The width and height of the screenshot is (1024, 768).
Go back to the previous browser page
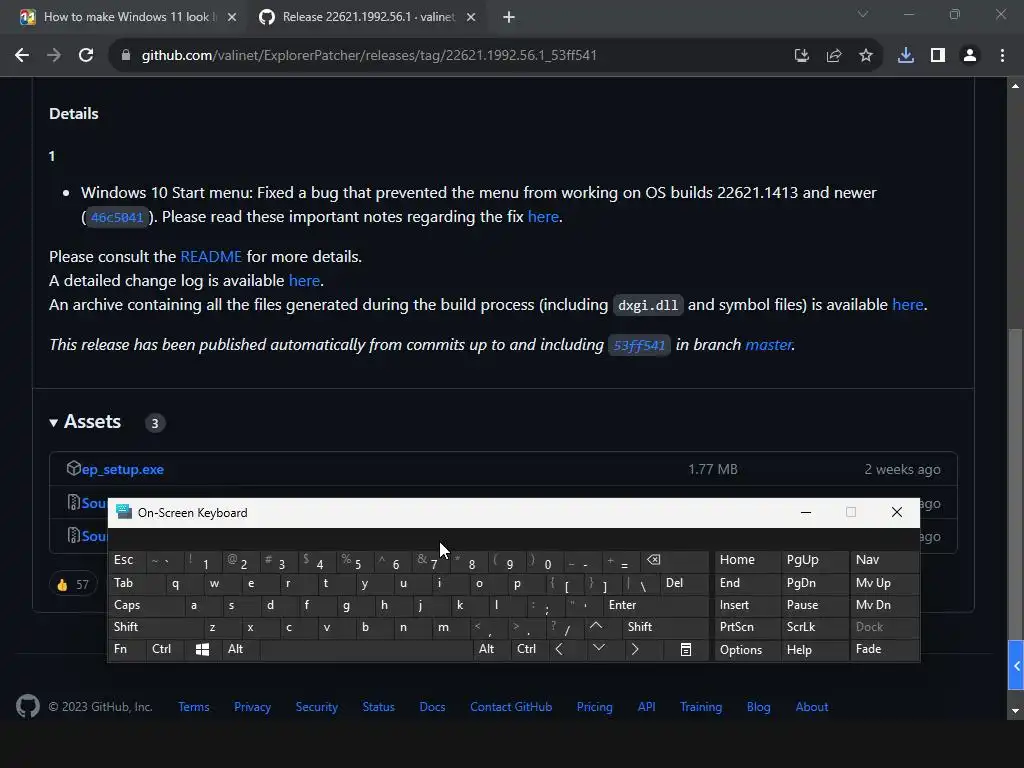(x=22, y=56)
